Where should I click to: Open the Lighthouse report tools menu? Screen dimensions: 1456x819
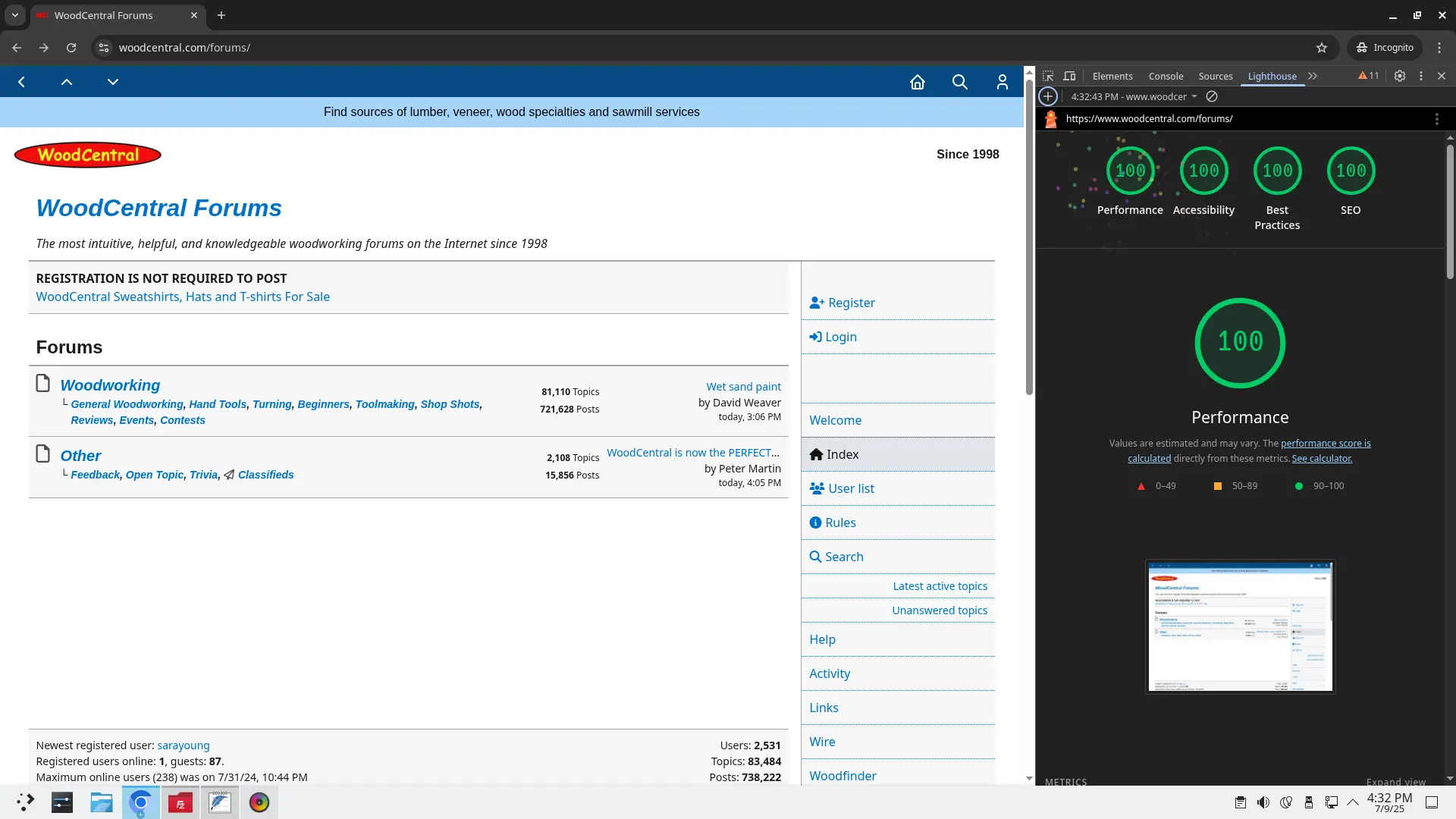pyautogui.click(x=1436, y=119)
